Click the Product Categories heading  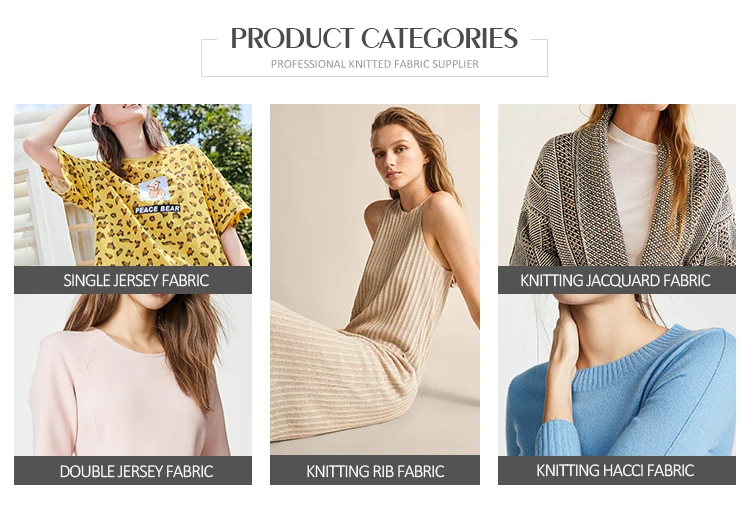(x=374, y=38)
